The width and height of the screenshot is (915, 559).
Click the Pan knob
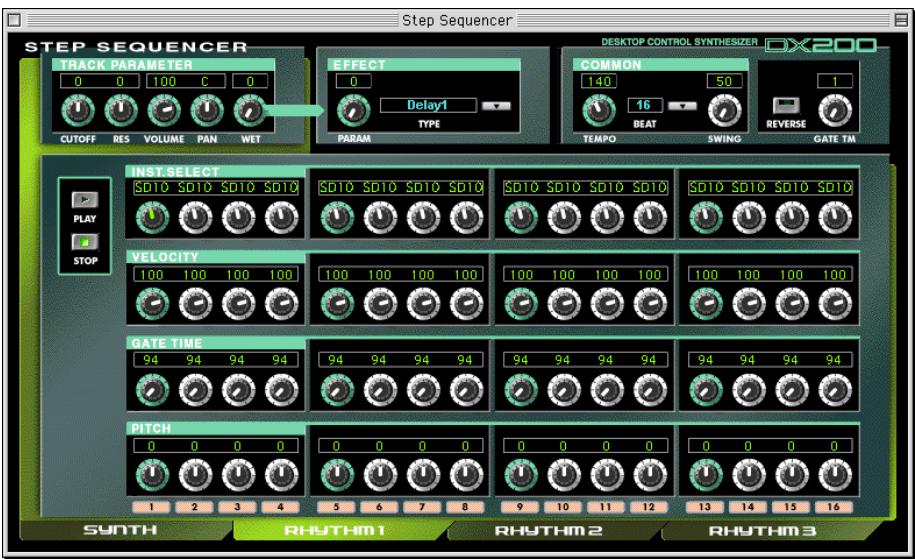(x=207, y=111)
